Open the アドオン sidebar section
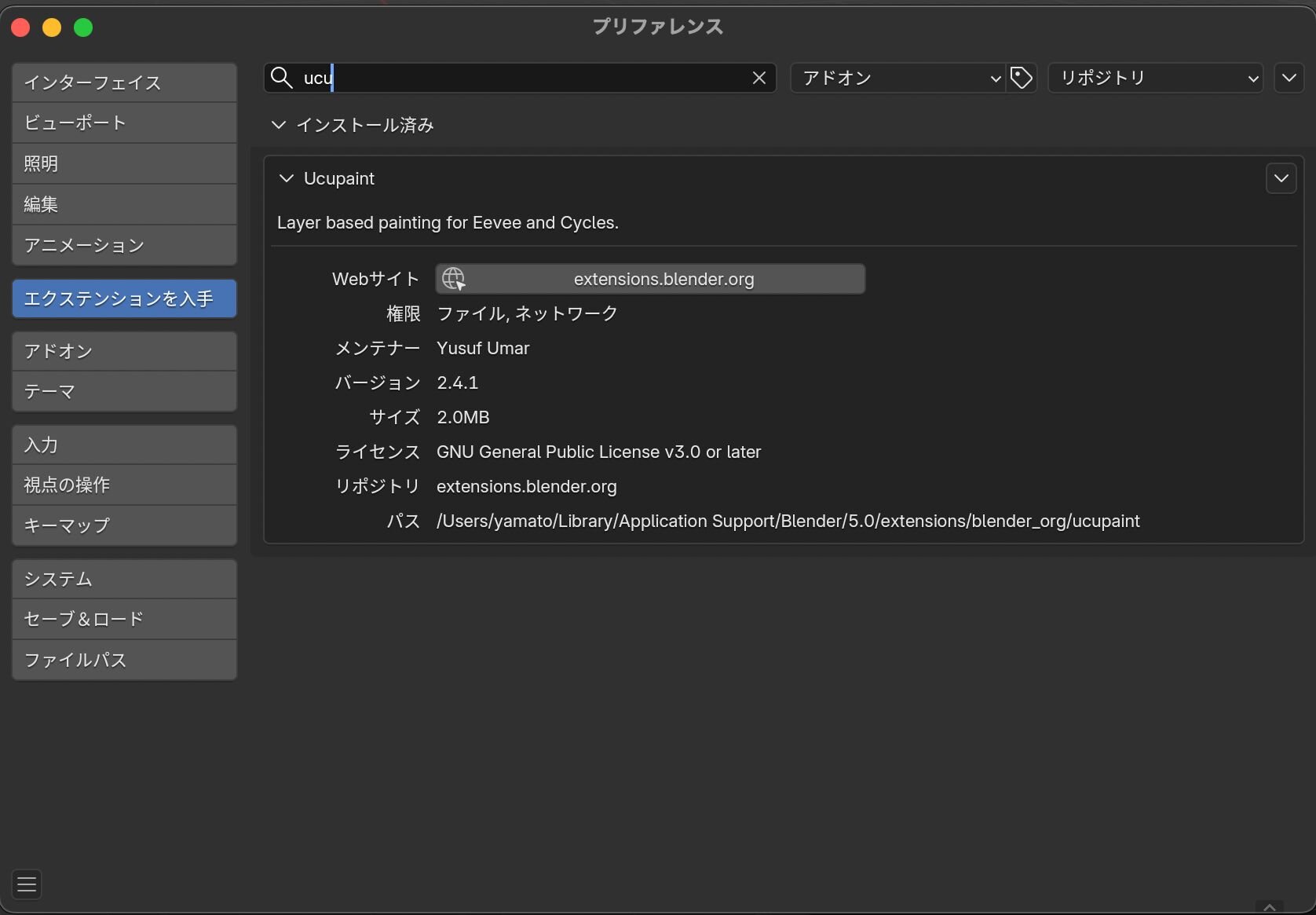The height and width of the screenshot is (915, 1316). click(x=124, y=351)
